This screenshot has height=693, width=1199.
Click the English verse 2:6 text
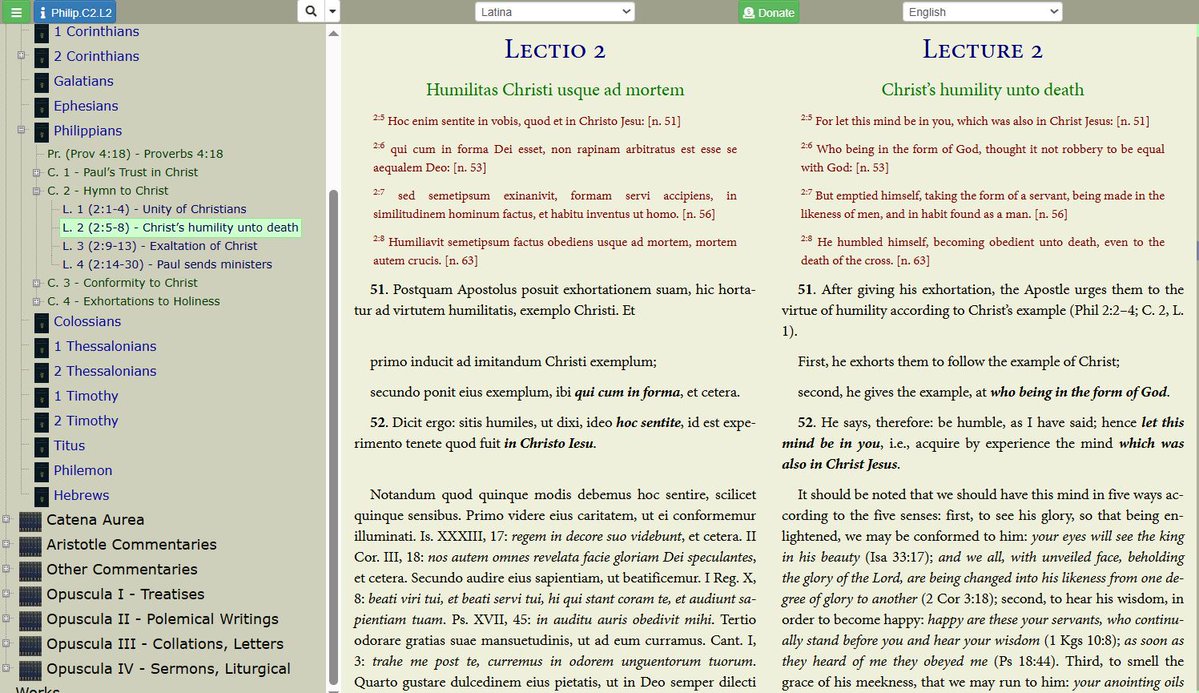983,158
